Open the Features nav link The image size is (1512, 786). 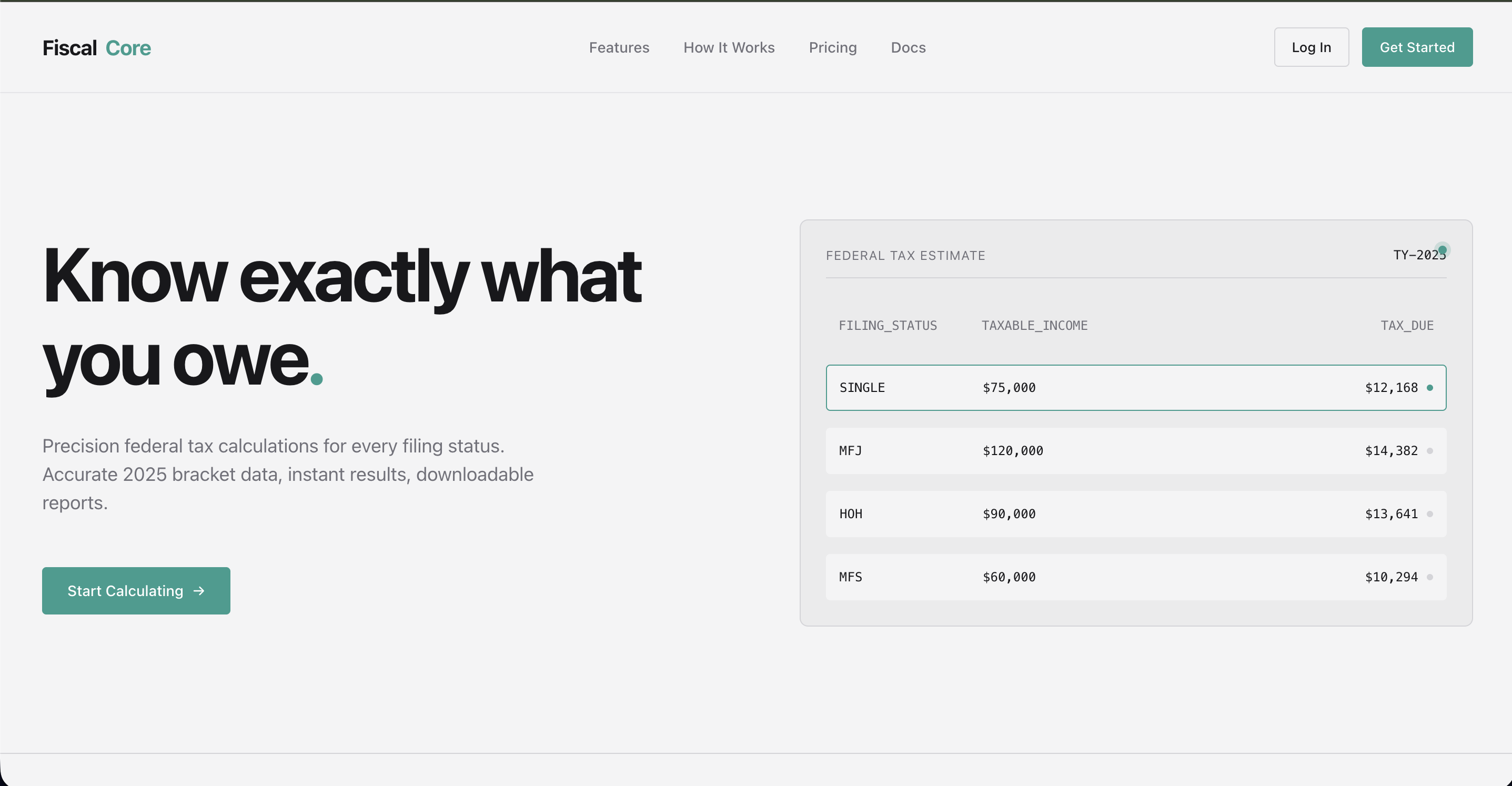619,47
